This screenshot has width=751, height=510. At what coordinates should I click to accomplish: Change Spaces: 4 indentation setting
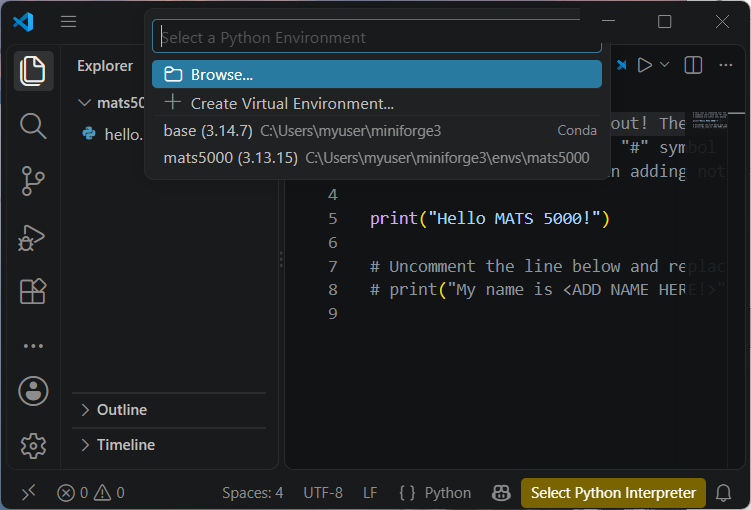252,492
